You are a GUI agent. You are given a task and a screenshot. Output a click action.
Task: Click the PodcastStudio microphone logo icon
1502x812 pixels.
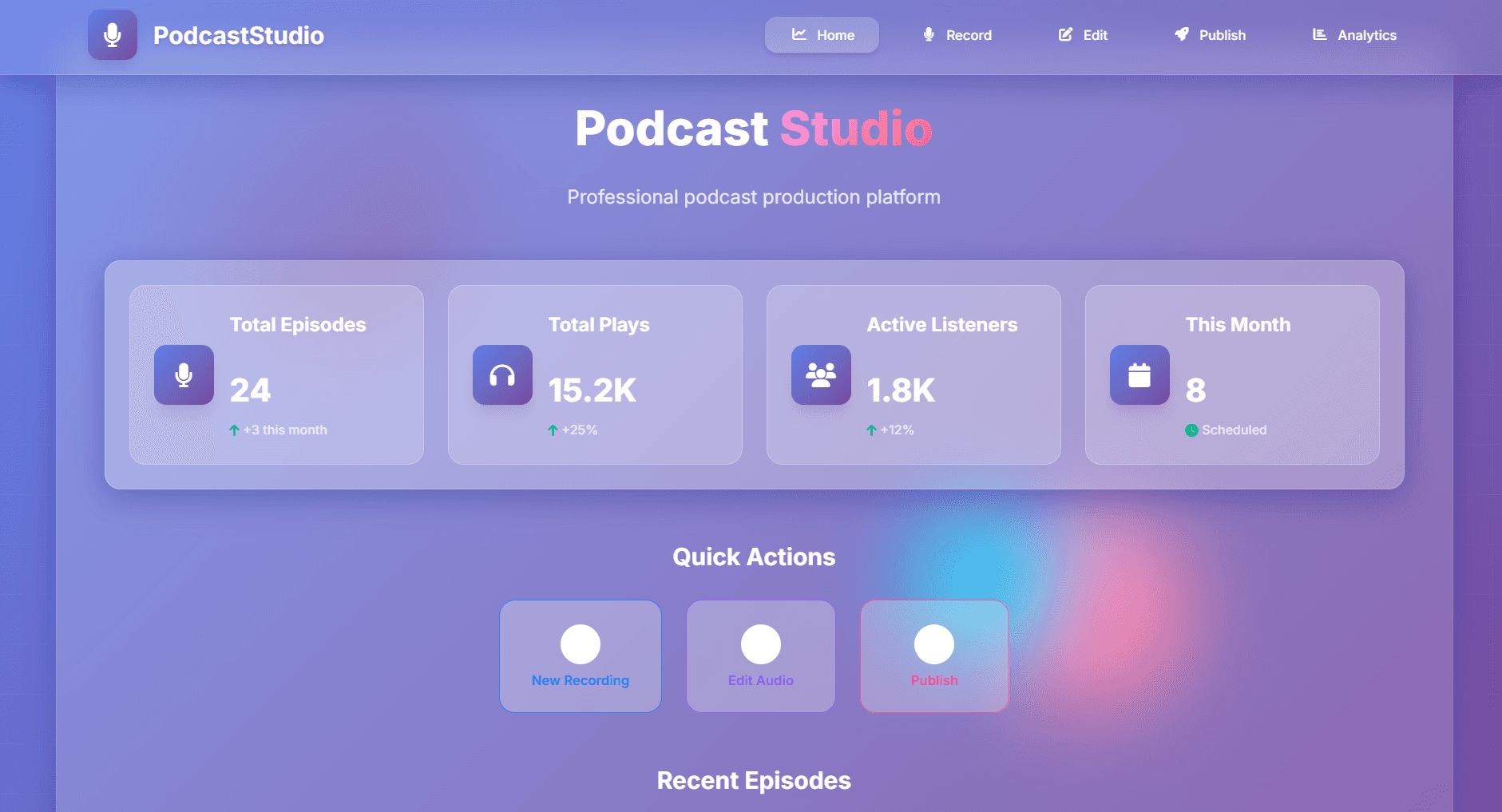click(113, 35)
